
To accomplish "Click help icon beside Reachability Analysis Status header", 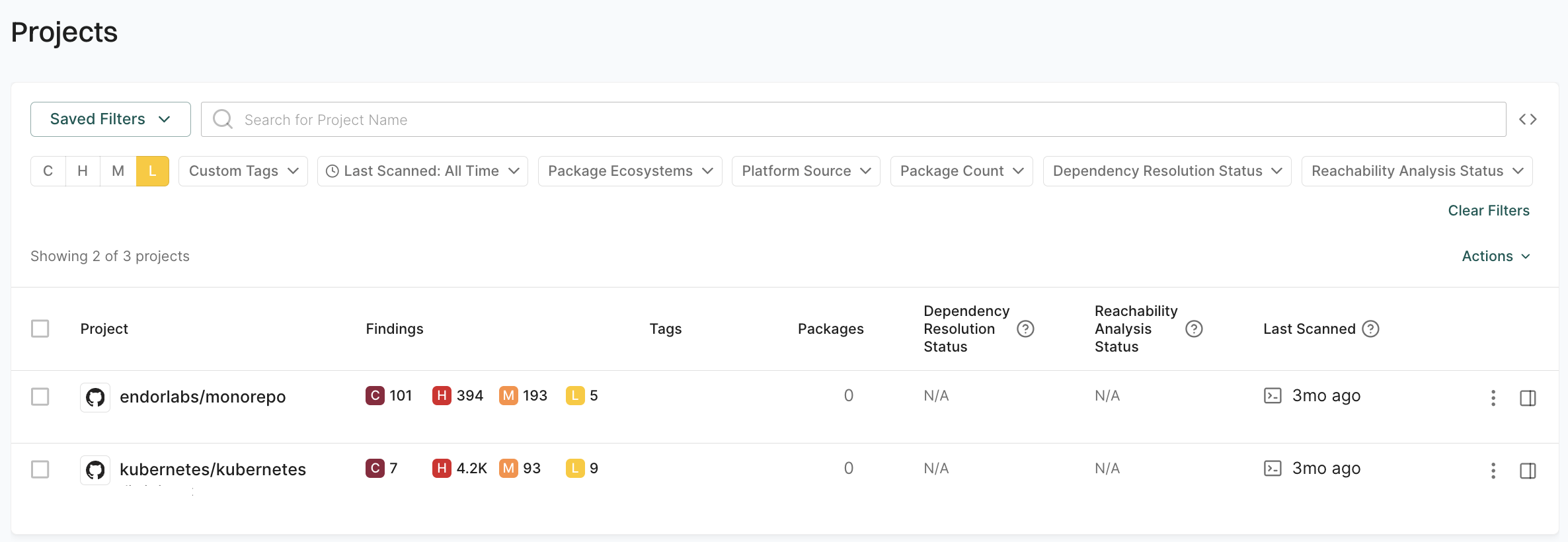I will point(1194,329).
